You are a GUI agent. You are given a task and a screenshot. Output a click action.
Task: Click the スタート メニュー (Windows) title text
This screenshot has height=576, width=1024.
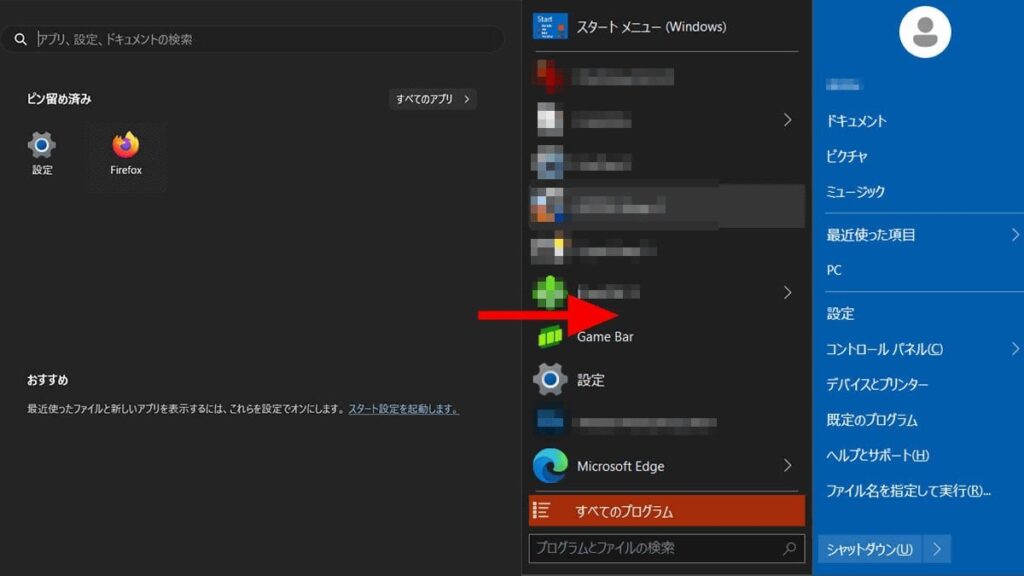pyautogui.click(x=651, y=27)
